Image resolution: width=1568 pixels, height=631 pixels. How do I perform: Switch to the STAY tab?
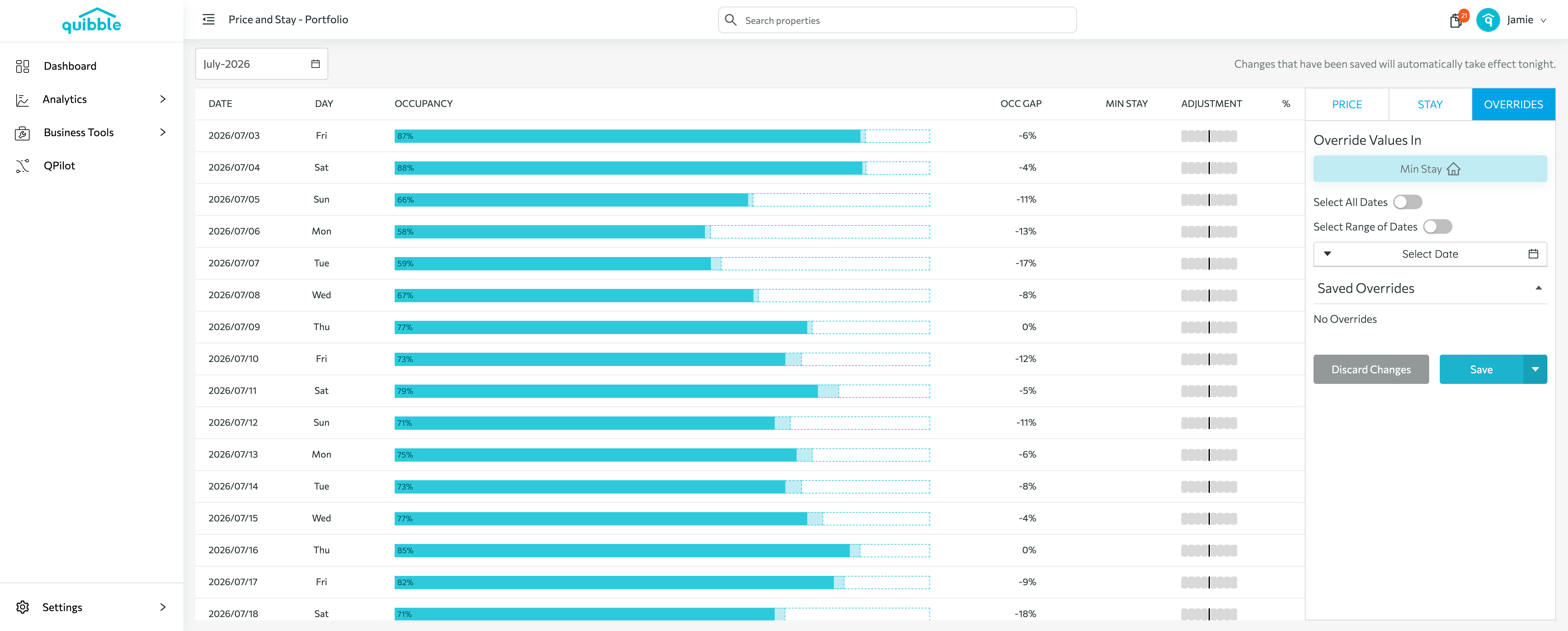1429,105
